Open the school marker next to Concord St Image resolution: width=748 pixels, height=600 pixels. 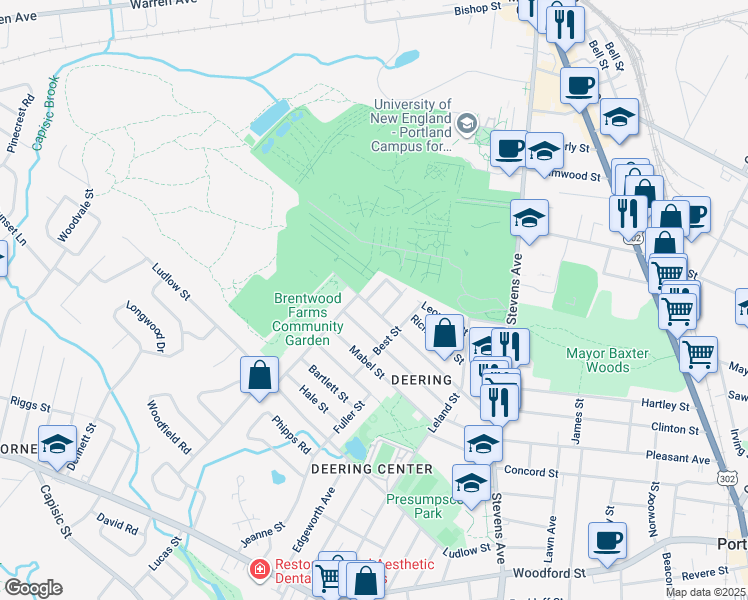(471, 484)
